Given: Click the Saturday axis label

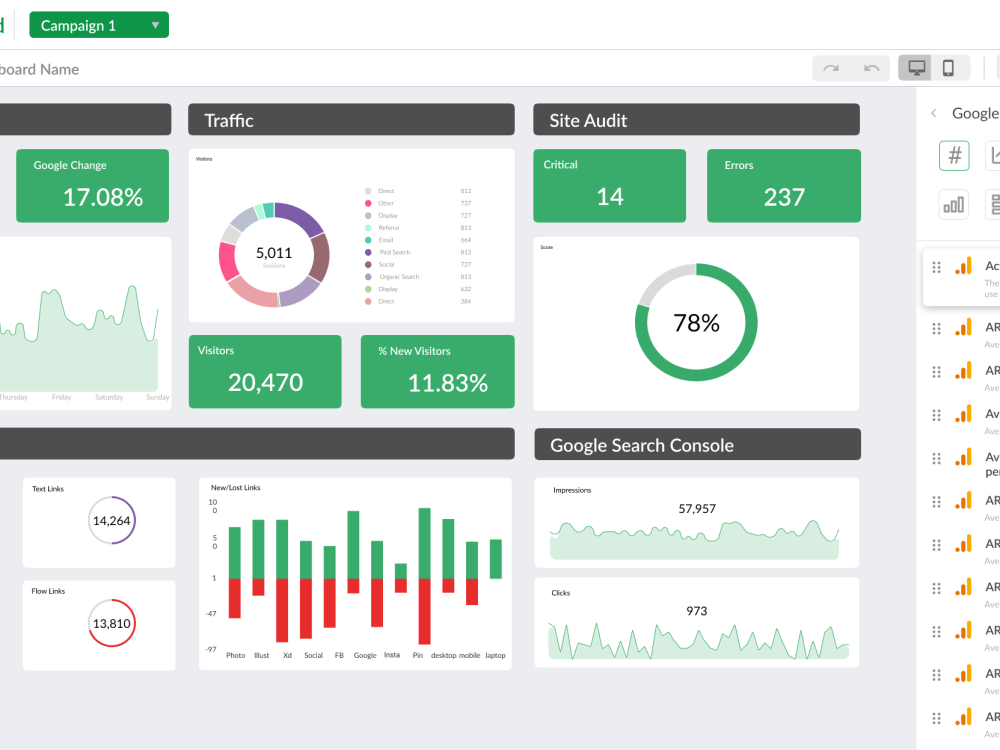Looking at the screenshot, I should 109,397.
